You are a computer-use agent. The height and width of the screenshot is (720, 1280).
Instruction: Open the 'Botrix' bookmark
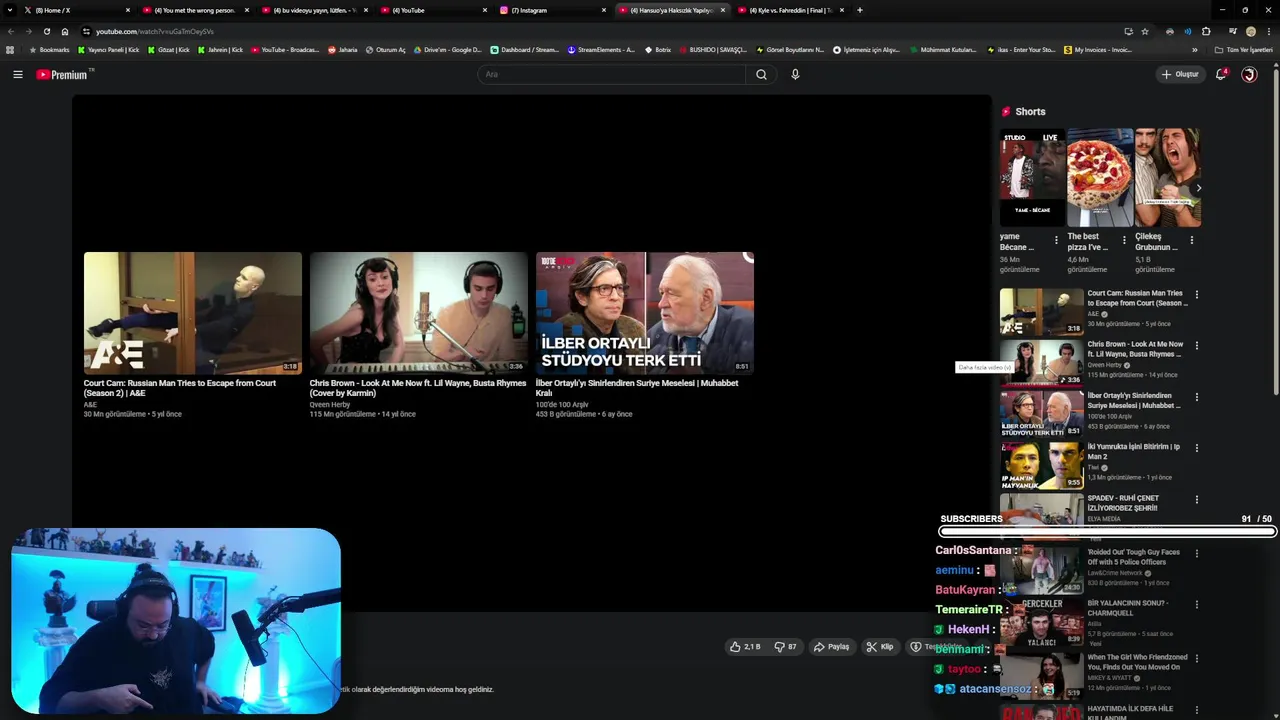click(658, 50)
